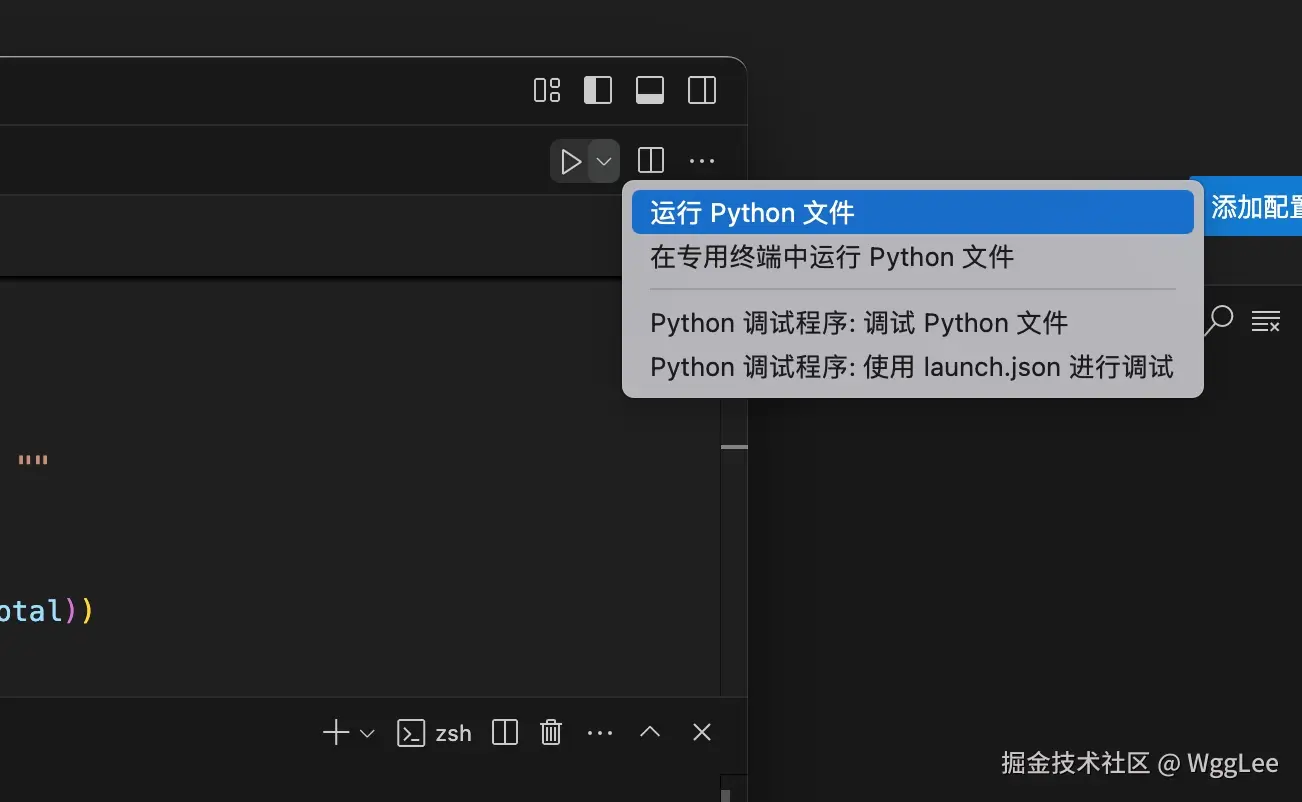Open terminal panel More Actions ellipsis
This screenshot has width=1302, height=802.
tap(600, 733)
